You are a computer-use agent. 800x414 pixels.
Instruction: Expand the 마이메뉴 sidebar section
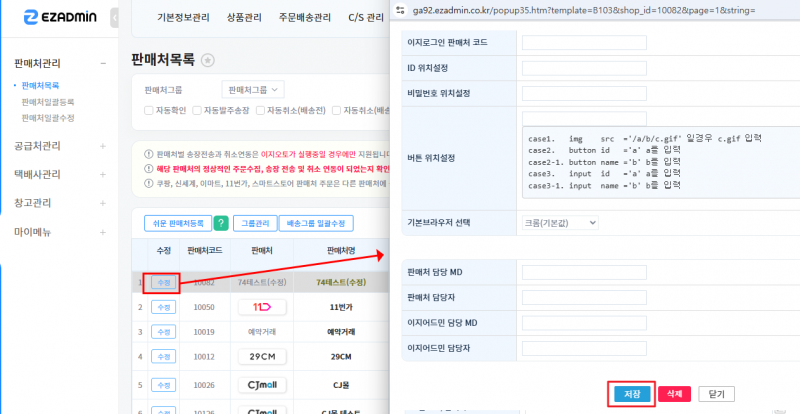pos(103,232)
